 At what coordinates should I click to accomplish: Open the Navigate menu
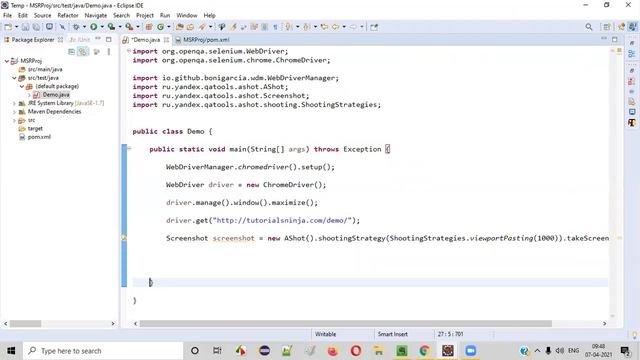96,15
